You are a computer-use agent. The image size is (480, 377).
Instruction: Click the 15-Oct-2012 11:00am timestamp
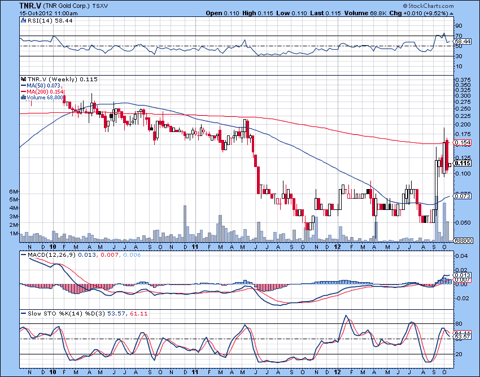coord(48,13)
